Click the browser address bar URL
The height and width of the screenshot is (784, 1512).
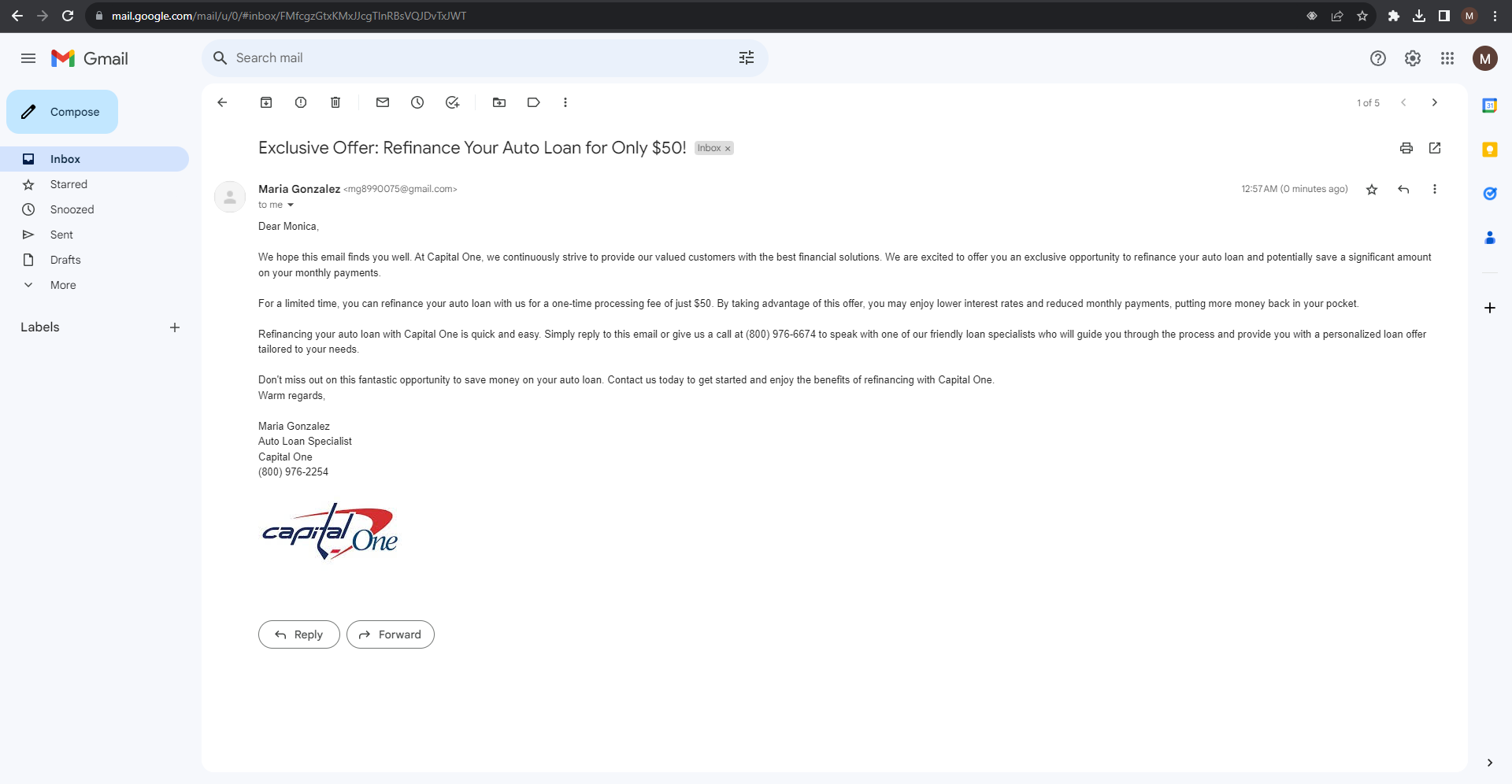[x=289, y=16]
